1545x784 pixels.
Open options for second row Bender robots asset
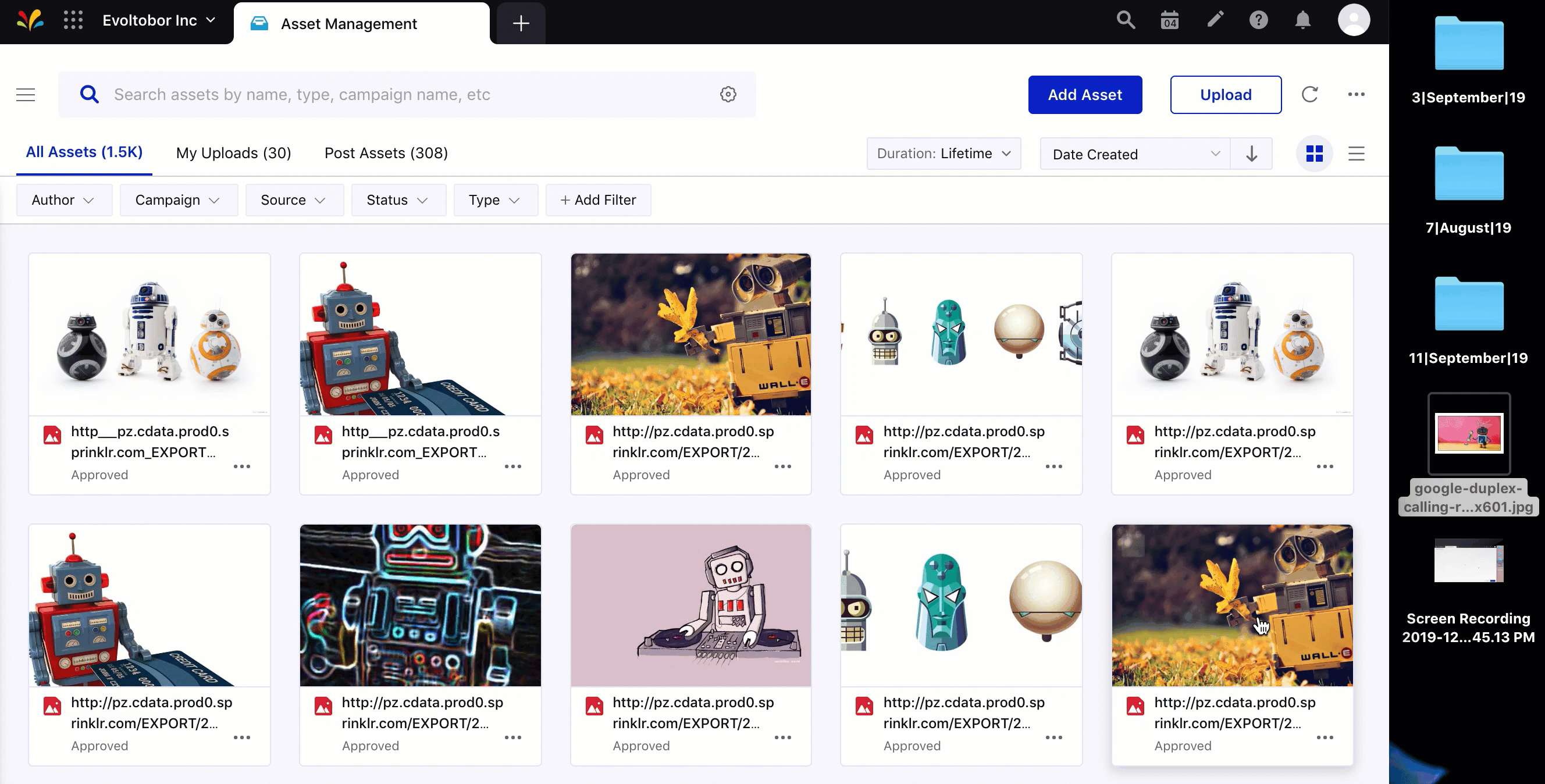[x=1054, y=737]
